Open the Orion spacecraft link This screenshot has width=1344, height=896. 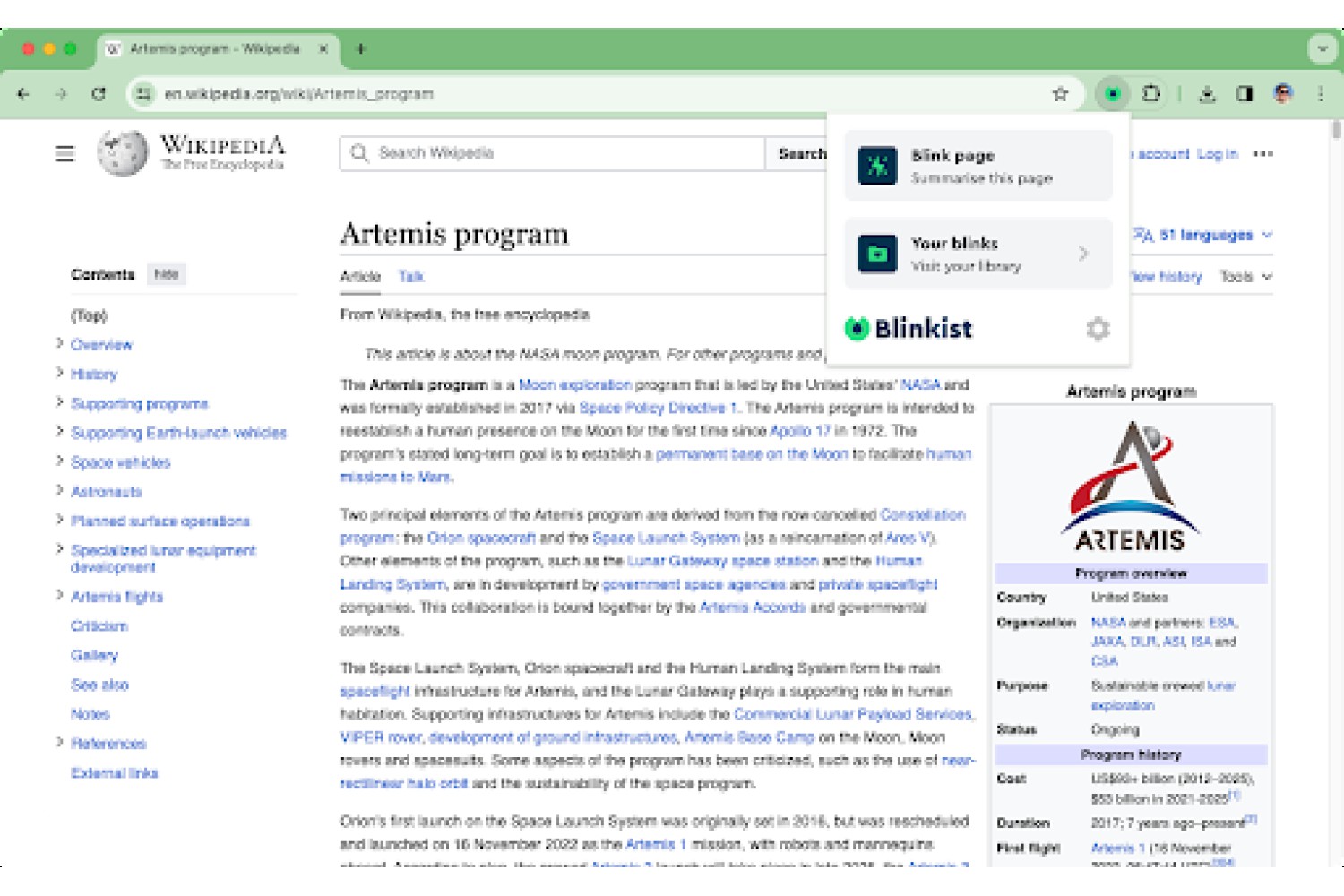coord(481,538)
